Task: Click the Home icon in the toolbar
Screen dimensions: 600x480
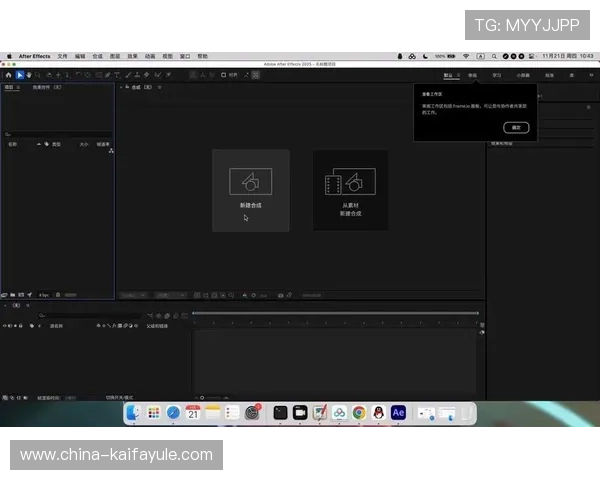Action: click(x=8, y=74)
